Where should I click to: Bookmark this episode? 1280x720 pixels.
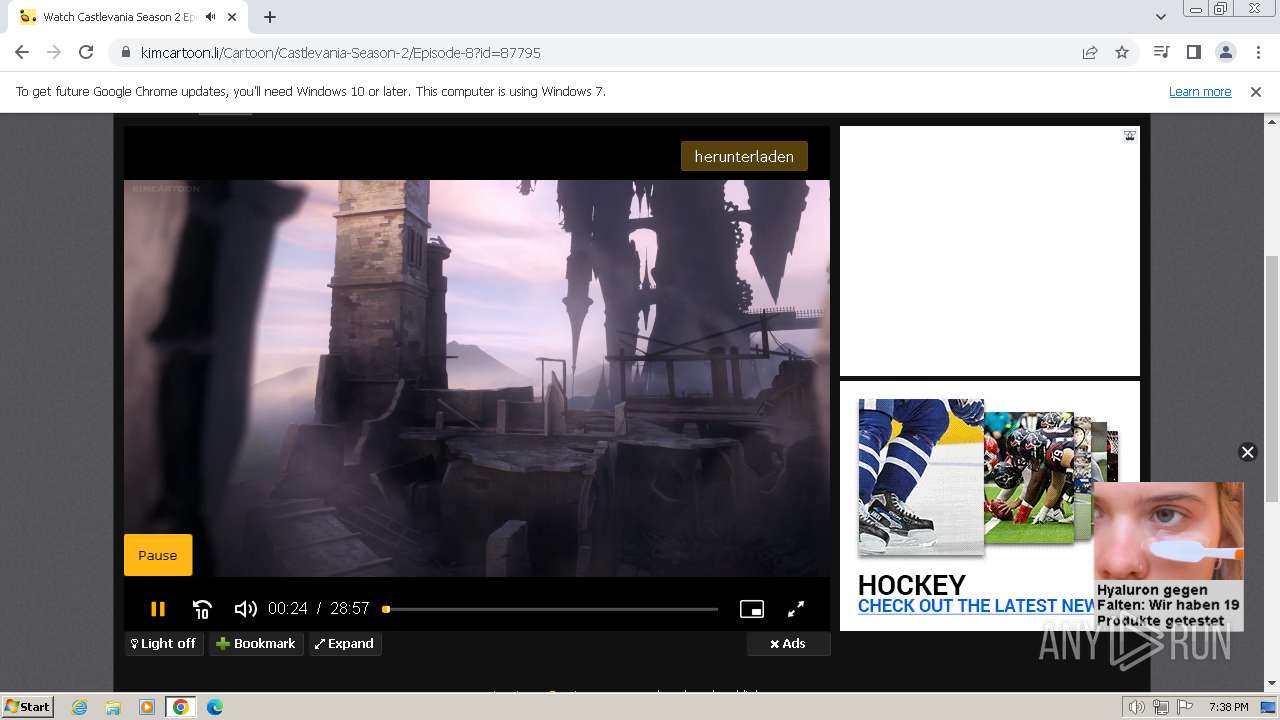pyautogui.click(x=256, y=643)
